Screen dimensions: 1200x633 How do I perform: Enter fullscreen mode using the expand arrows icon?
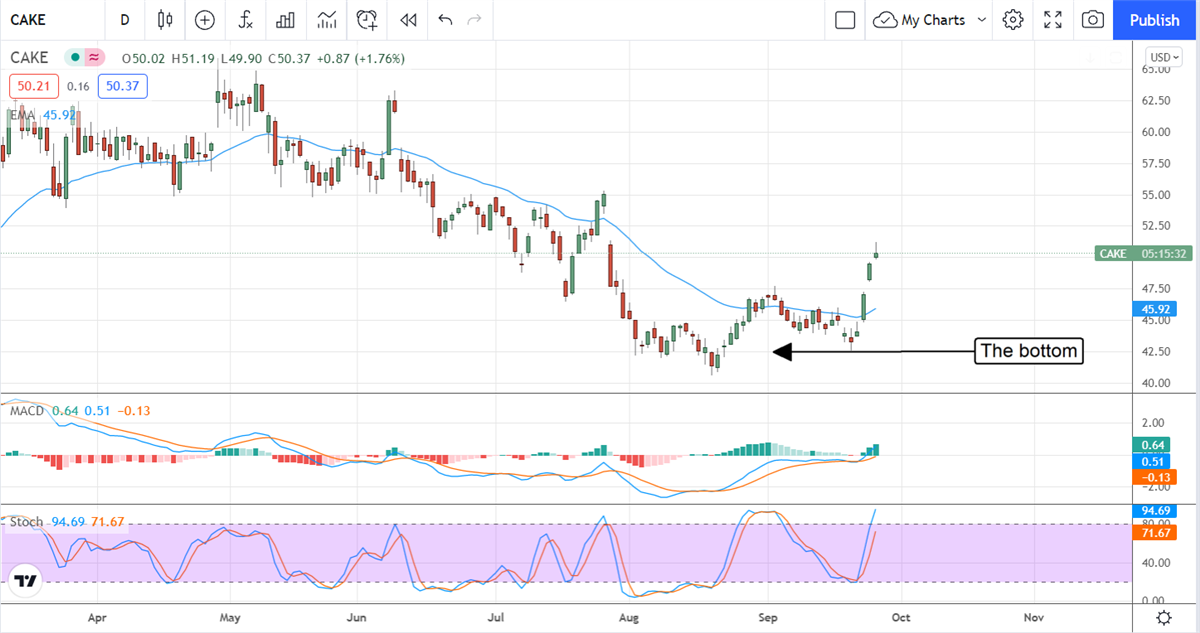click(1053, 20)
